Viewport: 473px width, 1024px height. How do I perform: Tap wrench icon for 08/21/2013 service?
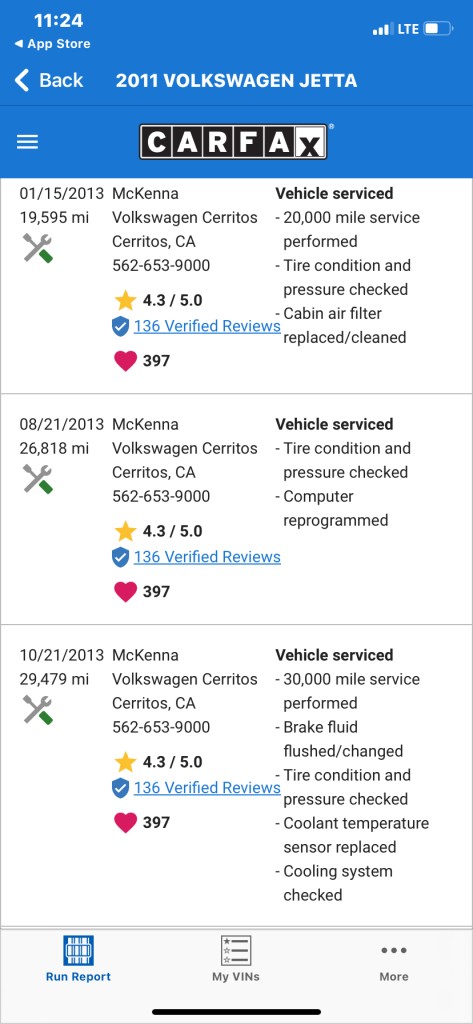coord(37,479)
